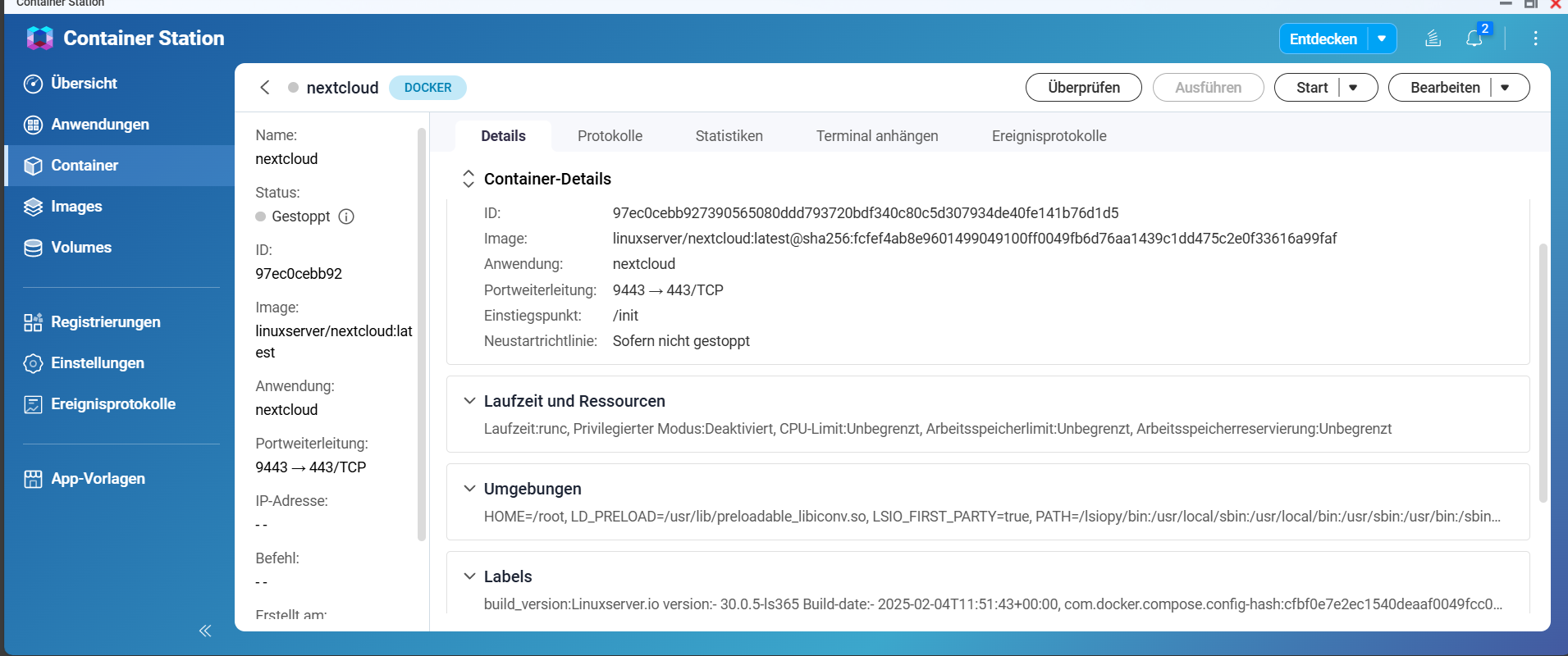Open the Einstellungen gear icon
The width and height of the screenshot is (1568, 656).
tap(33, 363)
